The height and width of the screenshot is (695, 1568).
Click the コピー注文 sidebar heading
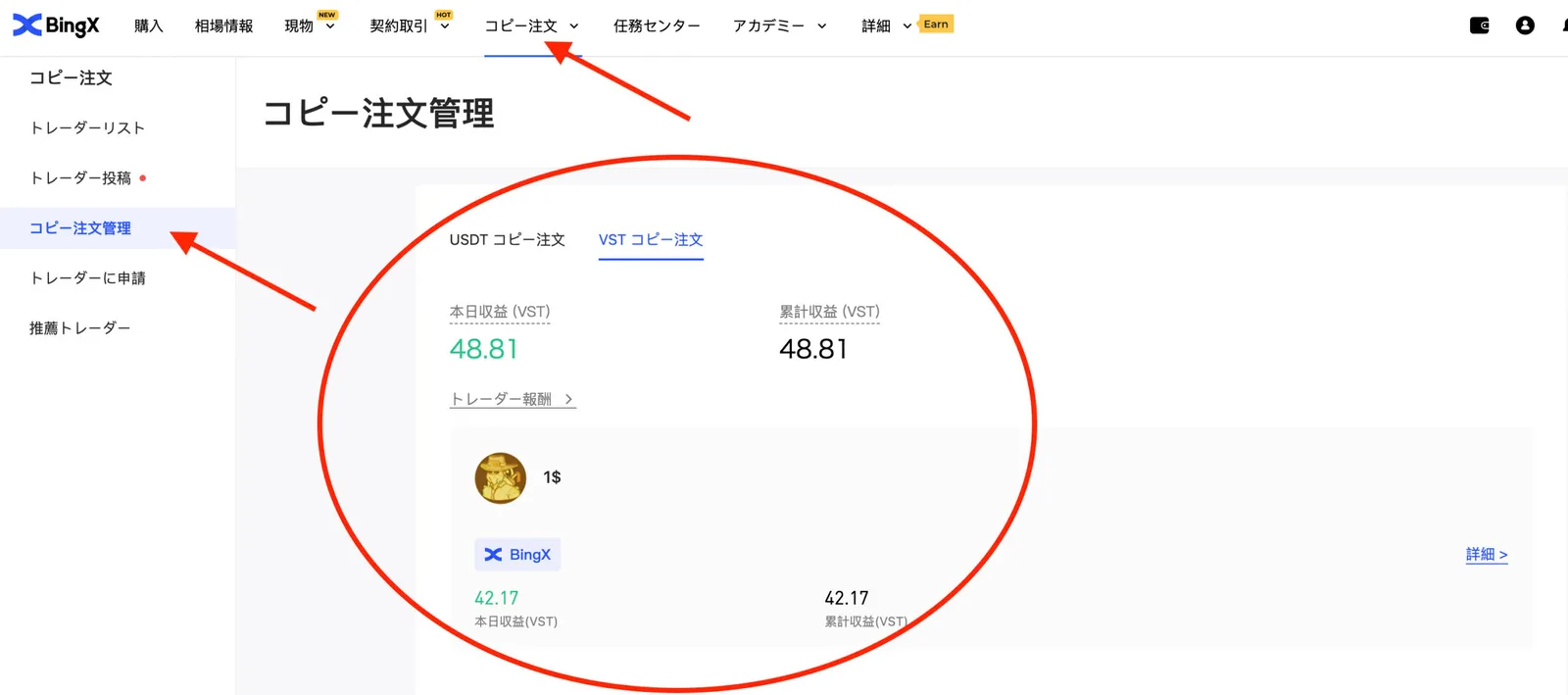[x=71, y=78]
